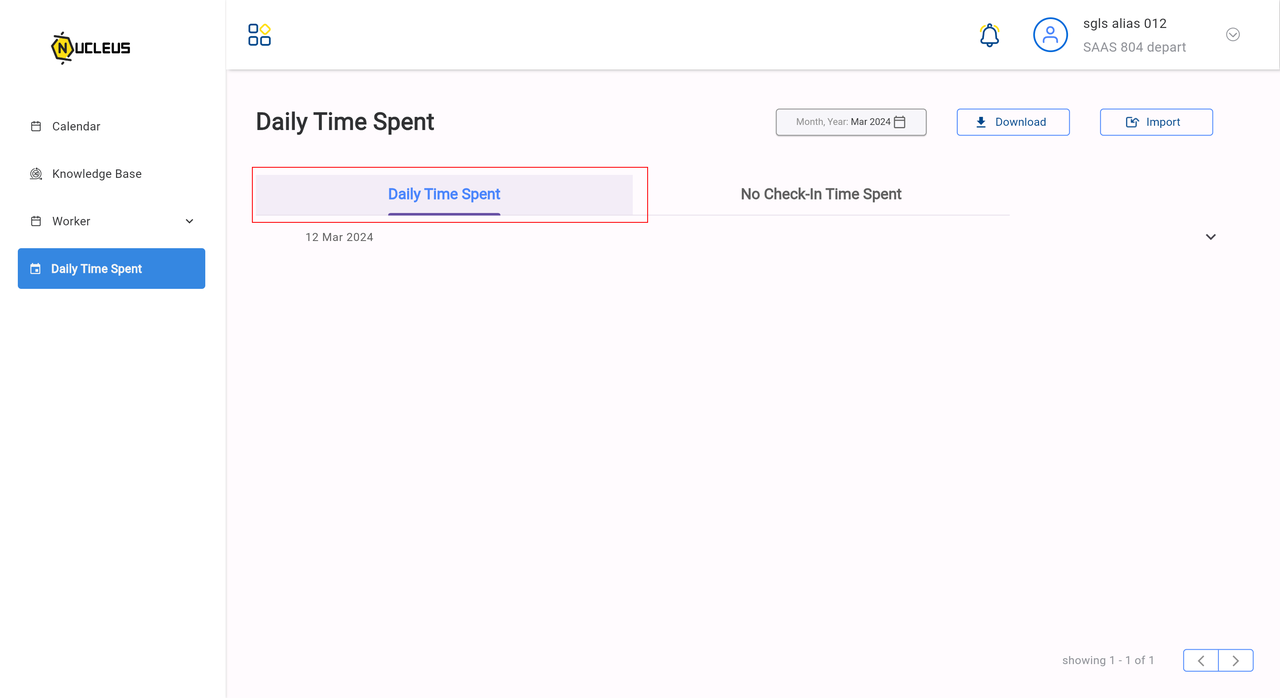Image resolution: width=1280 pixels, height=698 pixels.
Task: Open the Worker sidebar item
Action: [111, 221]
